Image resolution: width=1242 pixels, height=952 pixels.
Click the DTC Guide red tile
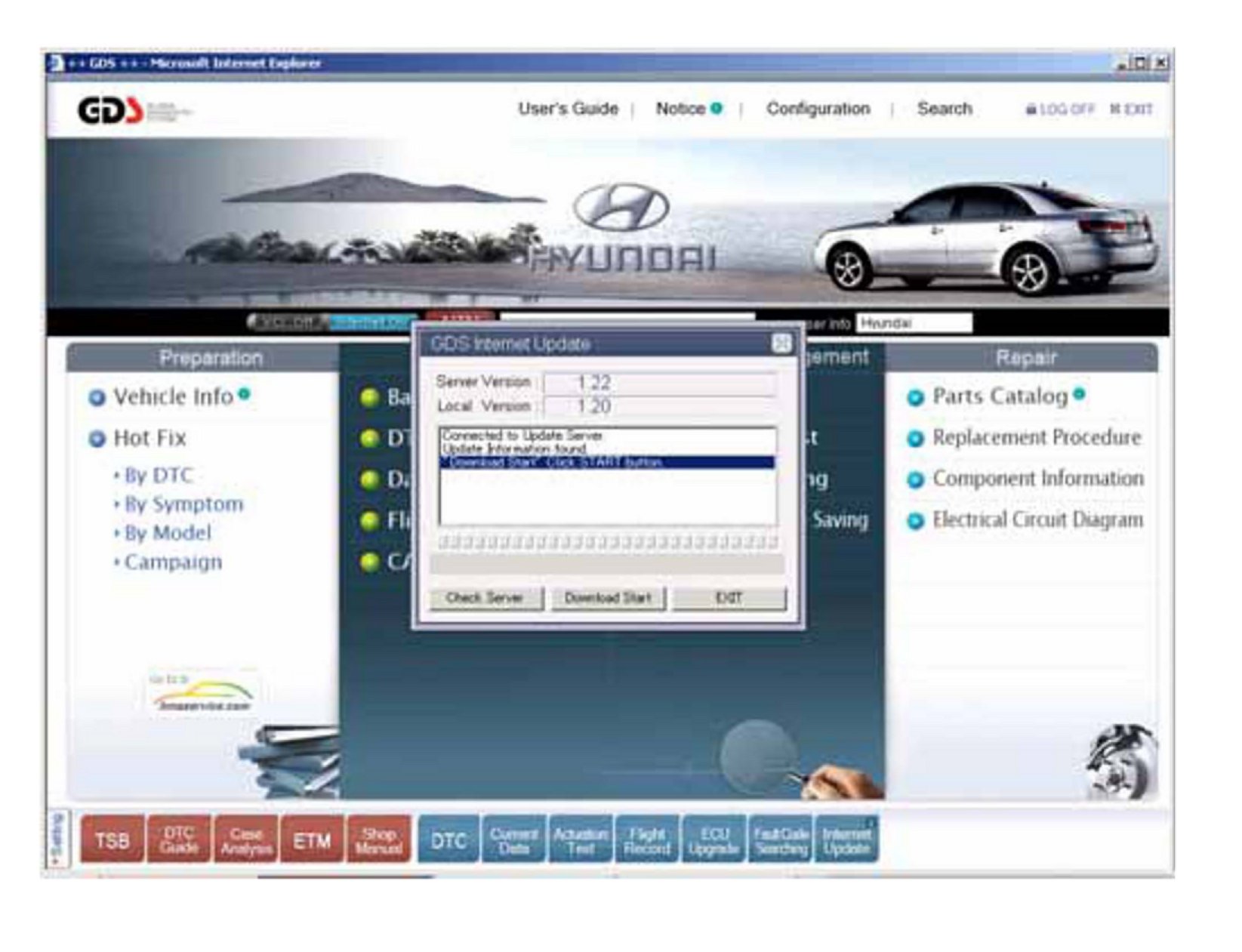(178, 840)
